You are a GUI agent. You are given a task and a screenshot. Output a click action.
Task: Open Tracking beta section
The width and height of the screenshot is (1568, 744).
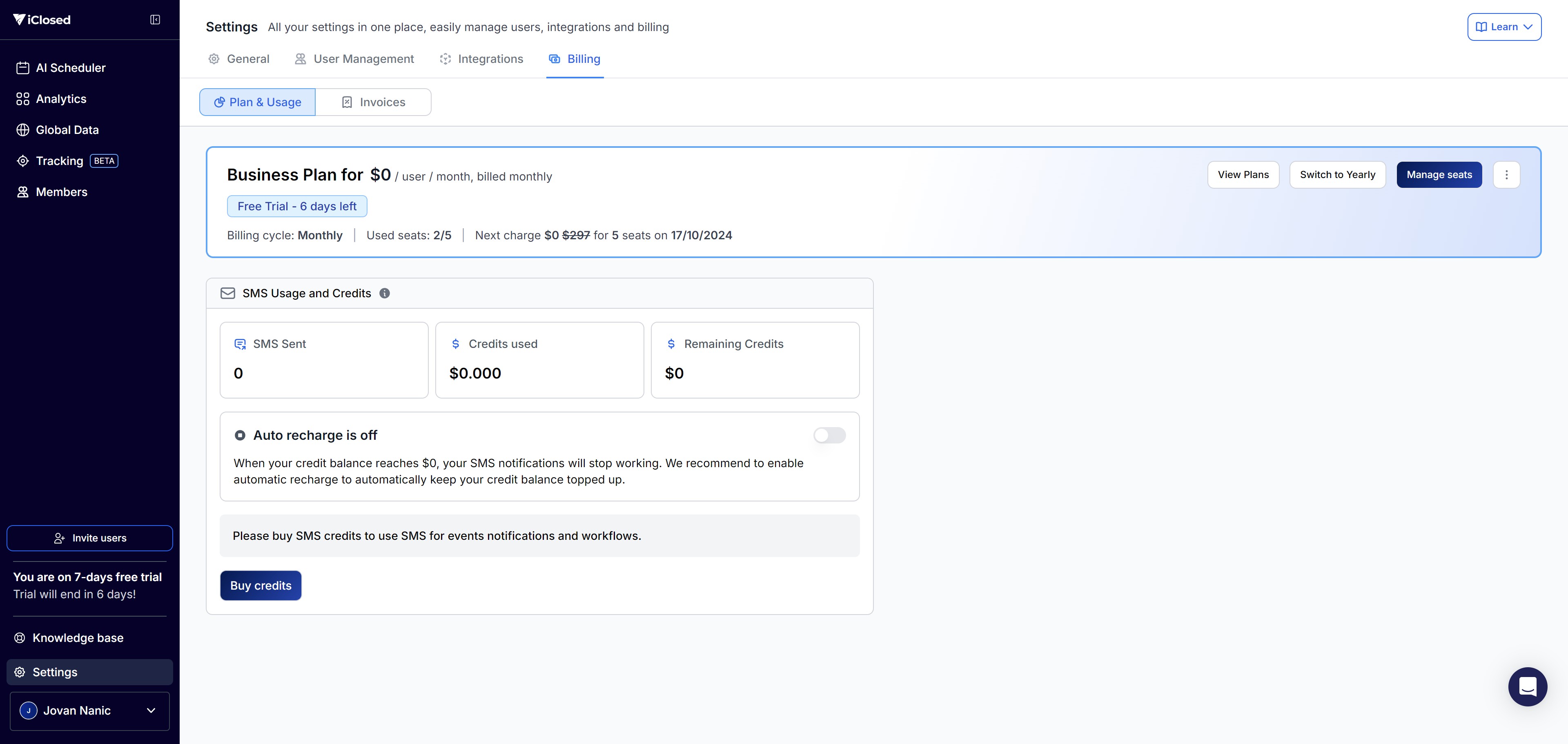tap(60, 161)
